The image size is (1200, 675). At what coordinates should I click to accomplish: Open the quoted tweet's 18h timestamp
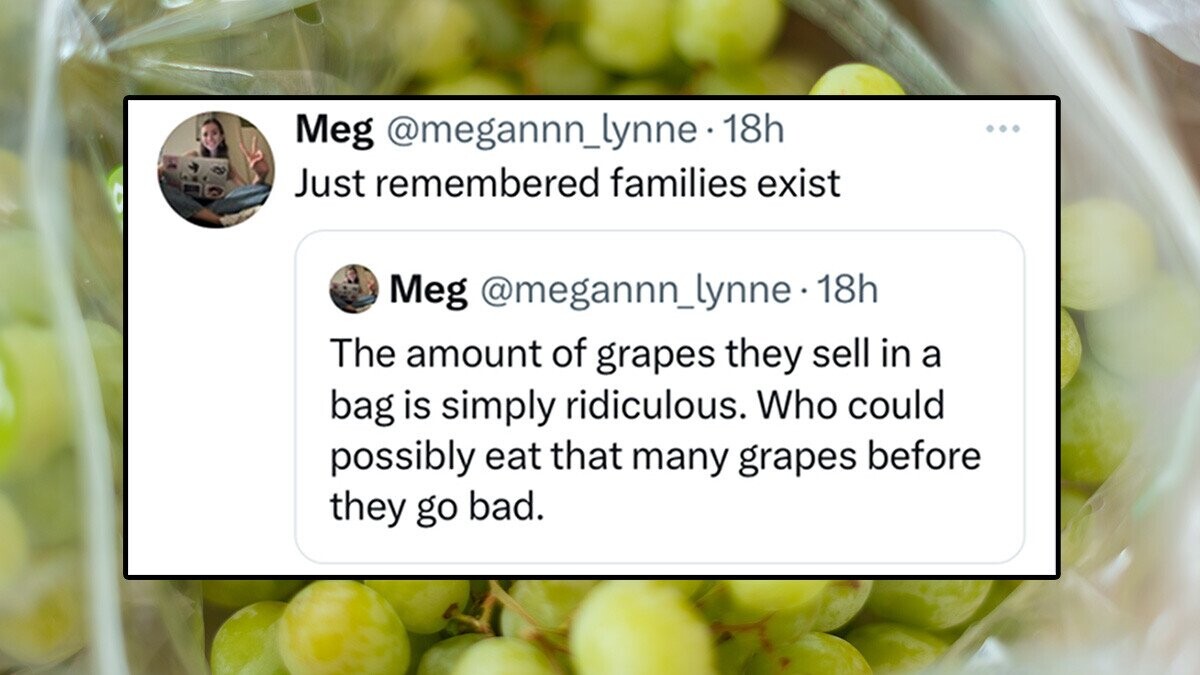[848, 290]
